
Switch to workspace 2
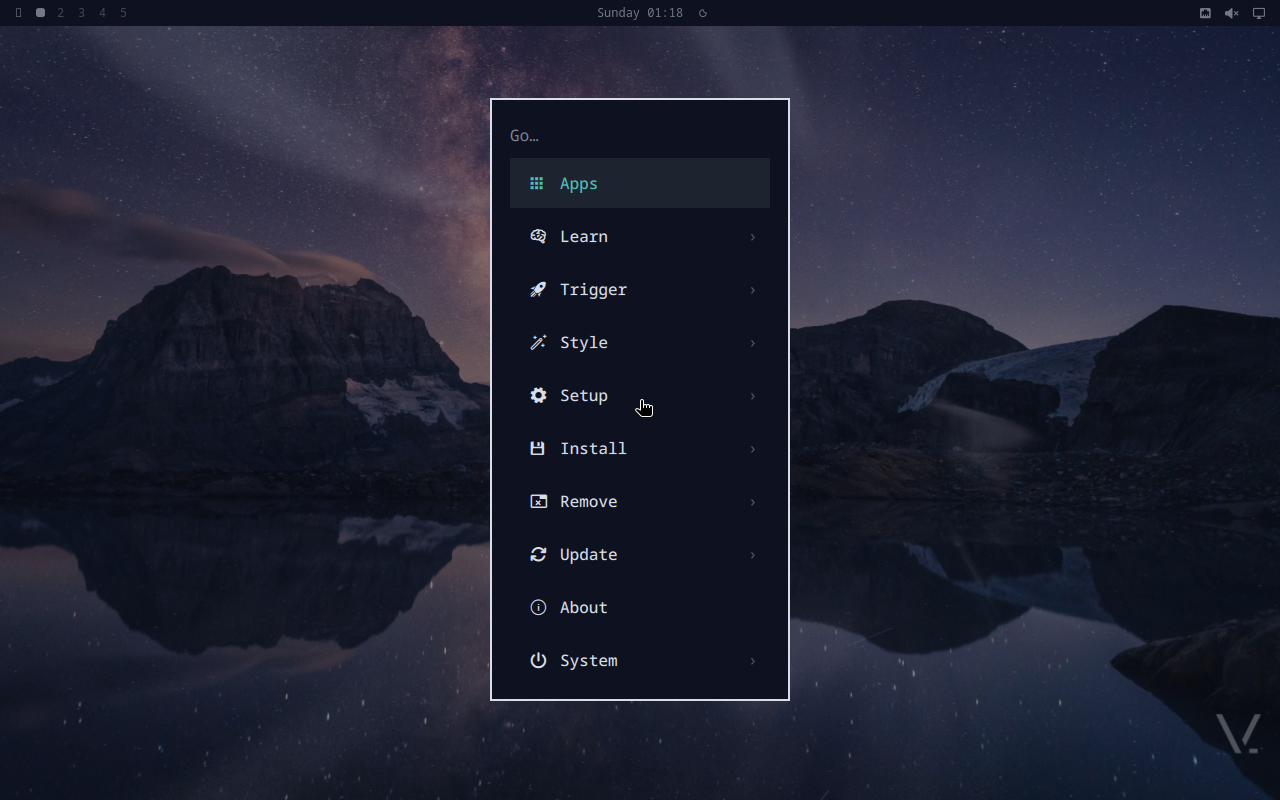tap(61, 13)
